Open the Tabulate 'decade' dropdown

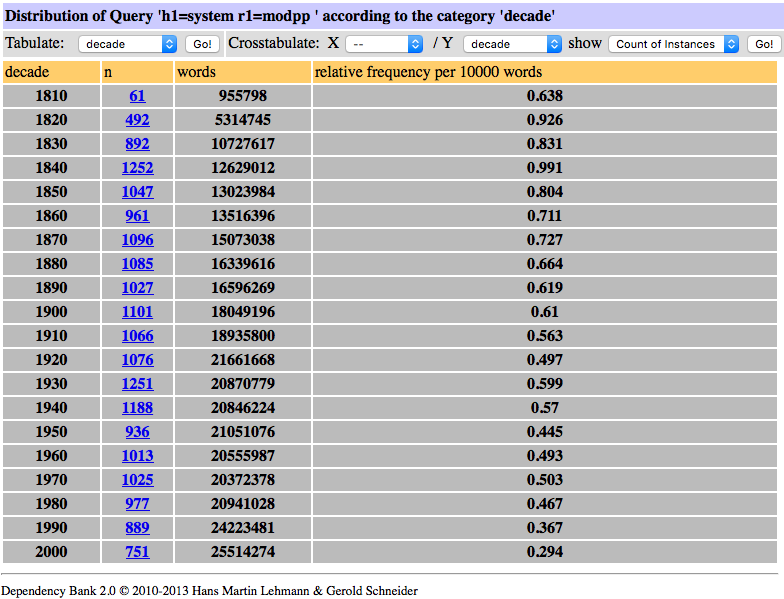pyautogui.click(x=128, y=44)
